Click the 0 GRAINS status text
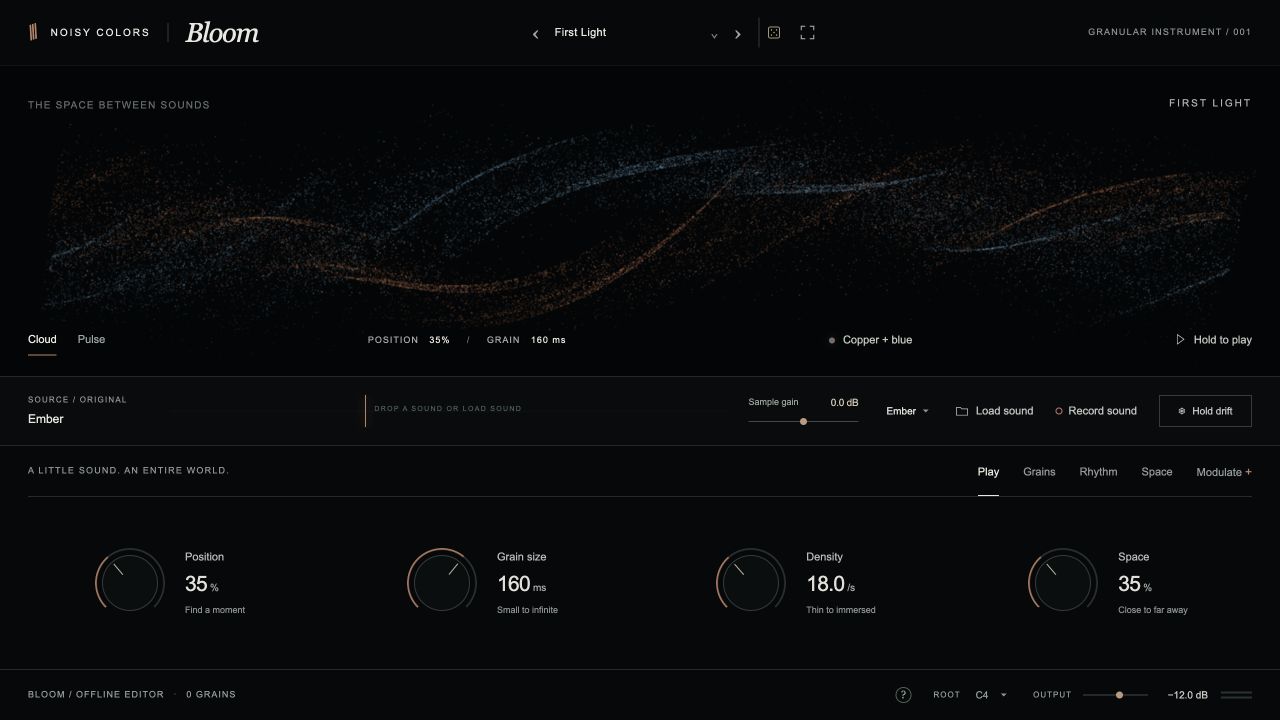Image resolution: width=1280 pixels, height=720 pixels. click(211, 694)
